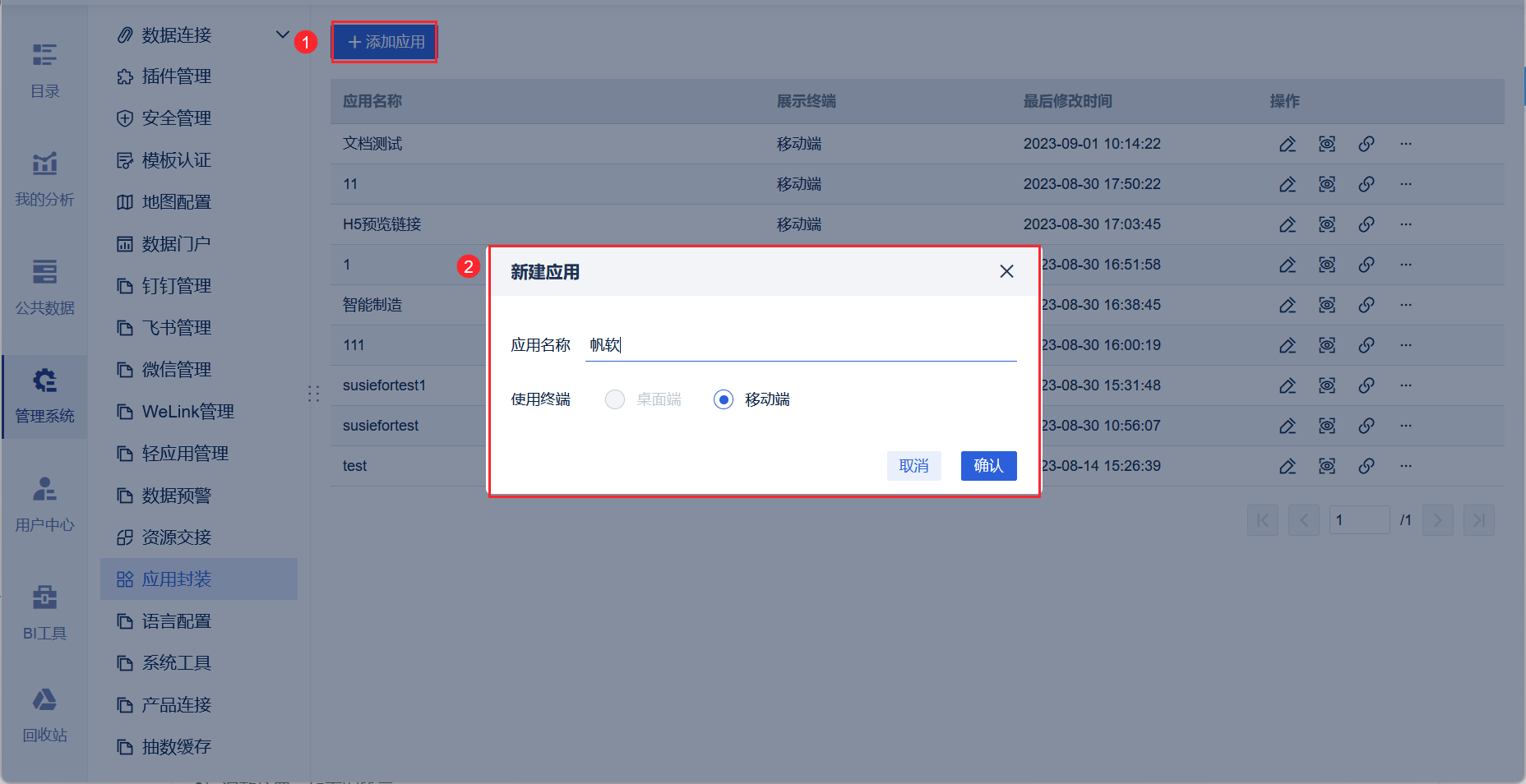
Task: Open more options in the 2023-08-30 16:38:45 row
Action: (x=1406, y=305)
